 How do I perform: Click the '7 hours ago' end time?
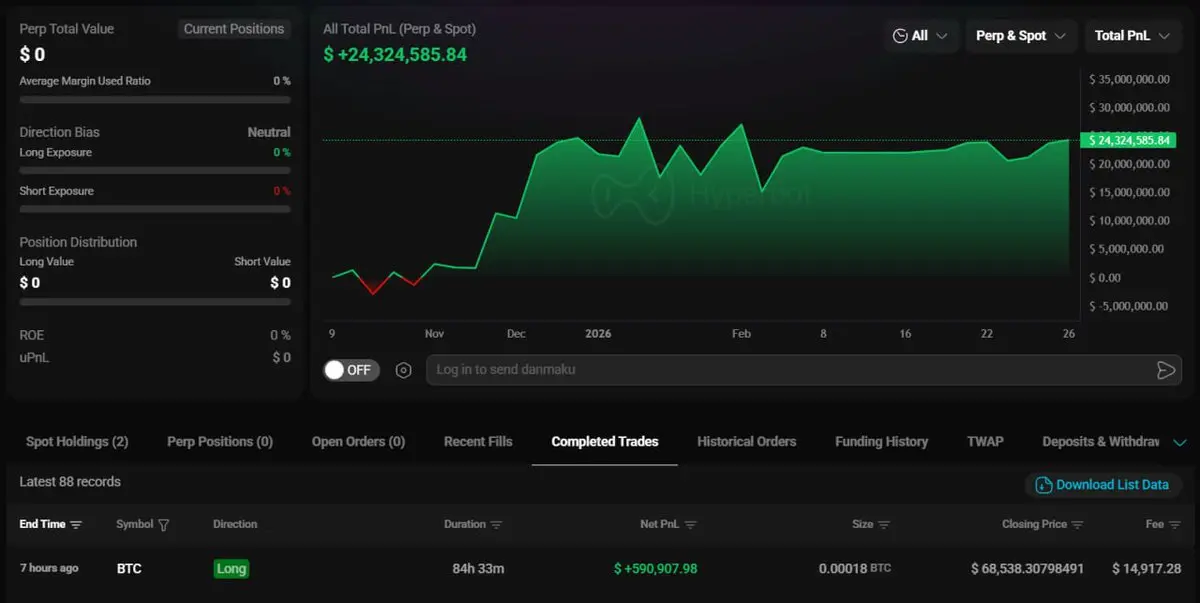tap(49, 568)
